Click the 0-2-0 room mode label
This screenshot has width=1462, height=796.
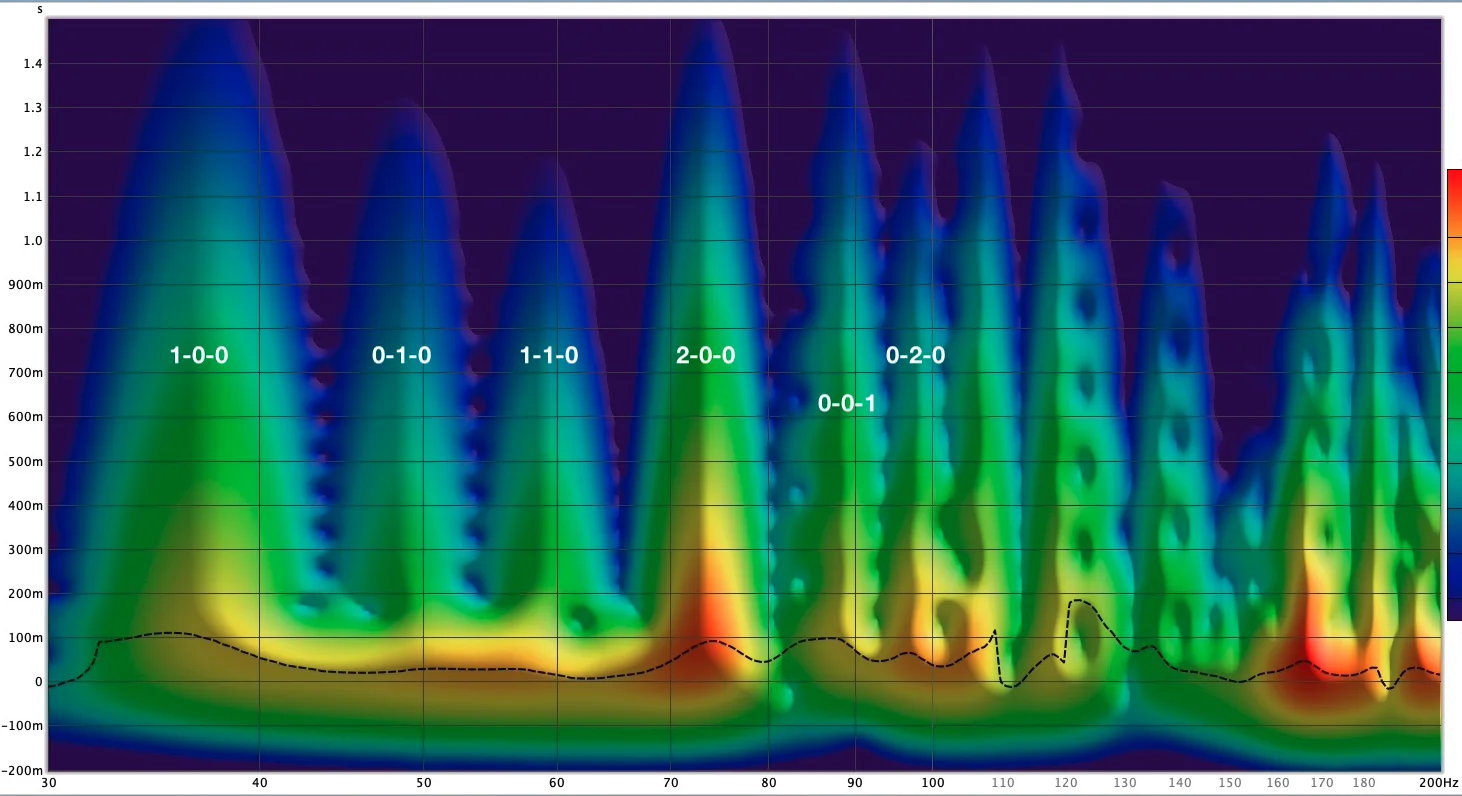pyautogui.click(x=915, y=355)
